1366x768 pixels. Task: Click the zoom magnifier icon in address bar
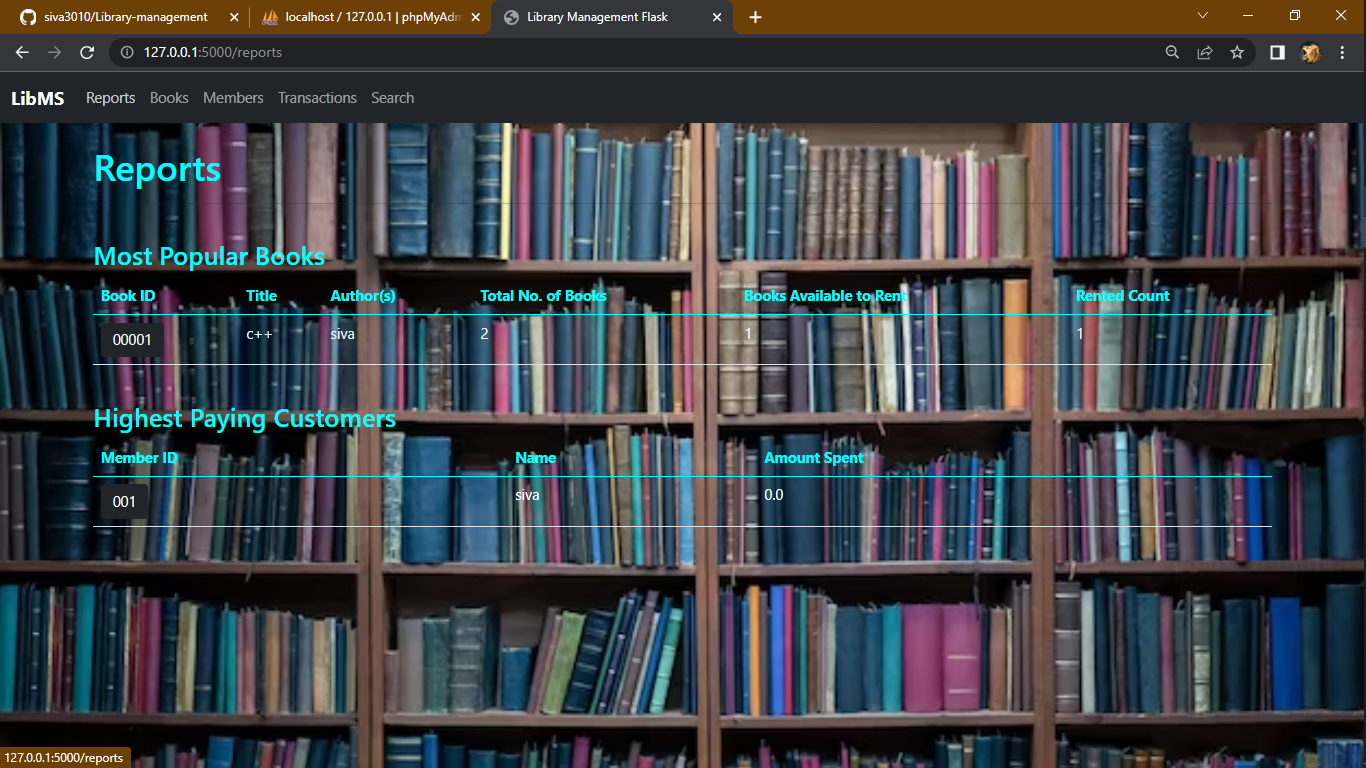(1171, 52)
